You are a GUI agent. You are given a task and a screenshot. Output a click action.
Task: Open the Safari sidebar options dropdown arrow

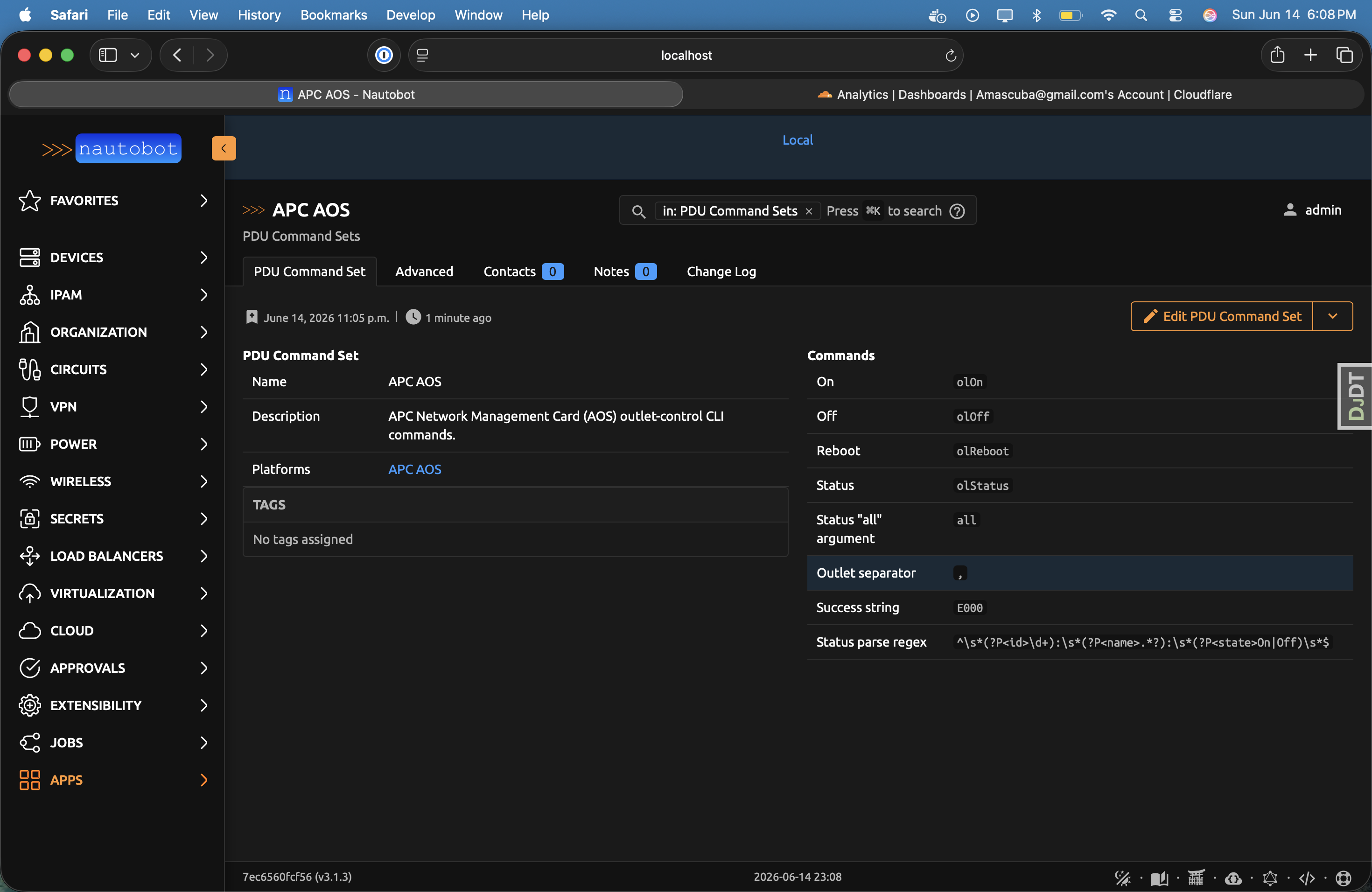pos(135,55)
